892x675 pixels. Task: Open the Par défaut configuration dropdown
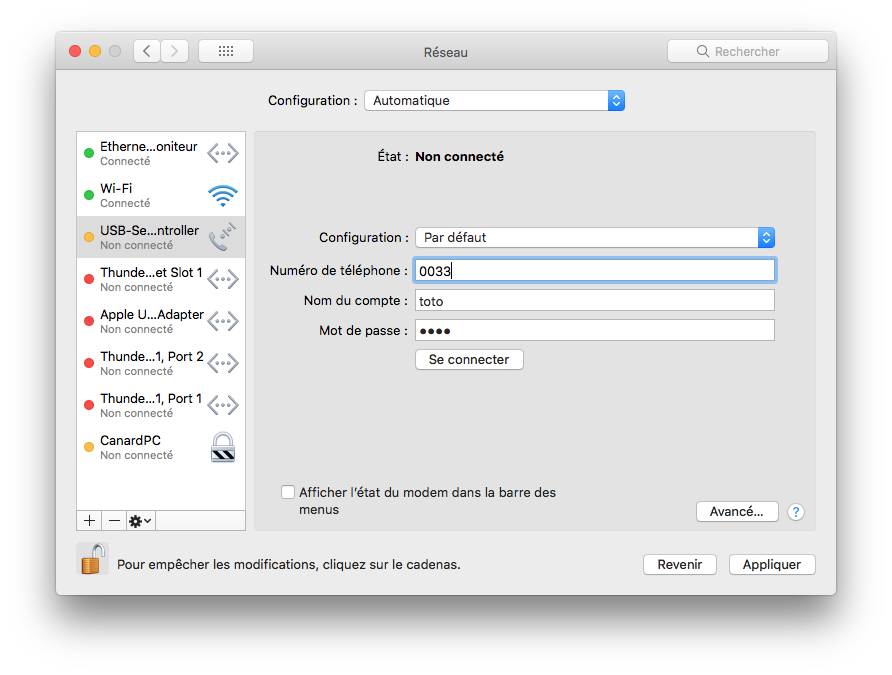click(595, 237)
